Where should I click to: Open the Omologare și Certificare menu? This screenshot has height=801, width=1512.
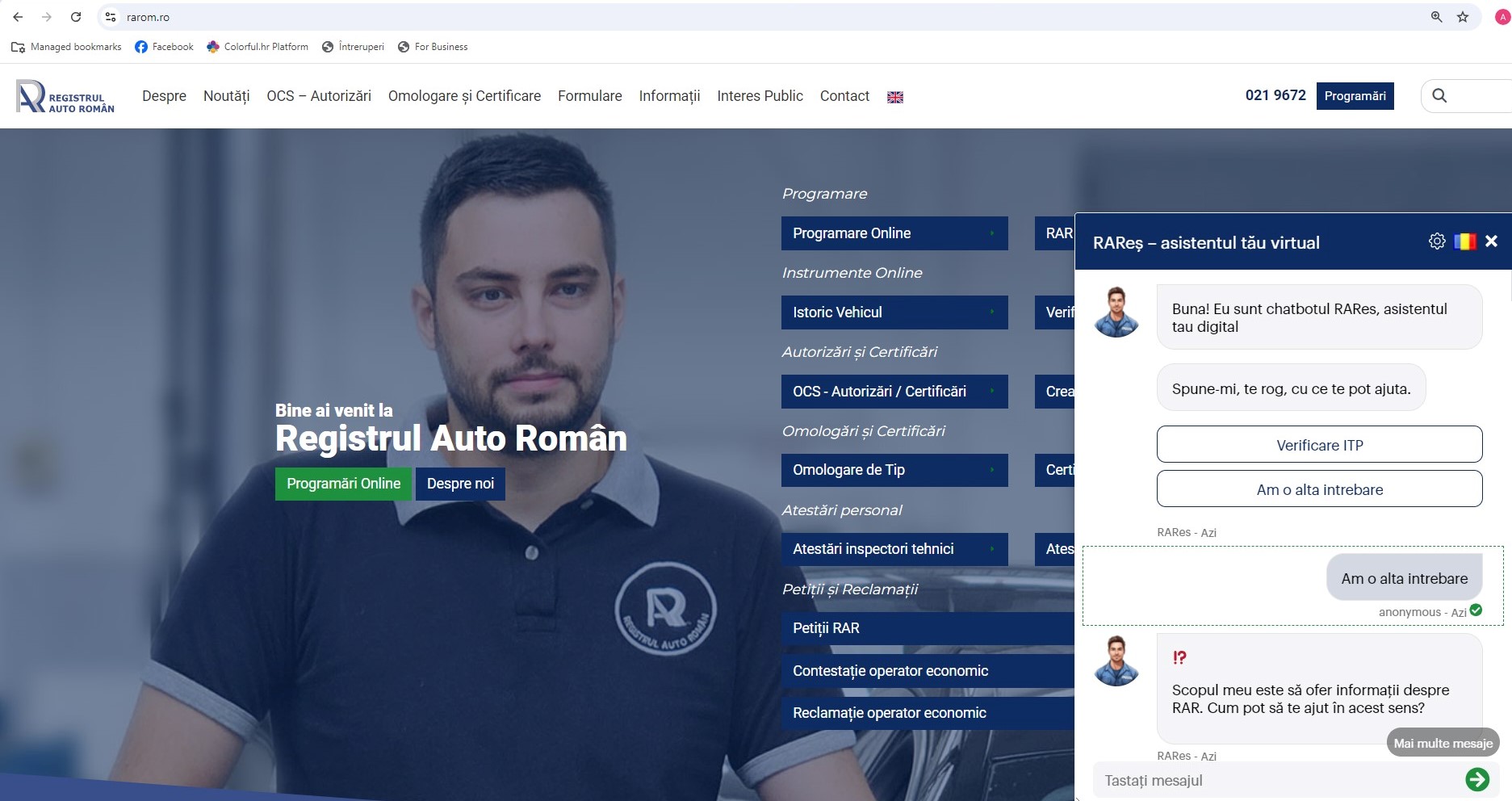464,96
